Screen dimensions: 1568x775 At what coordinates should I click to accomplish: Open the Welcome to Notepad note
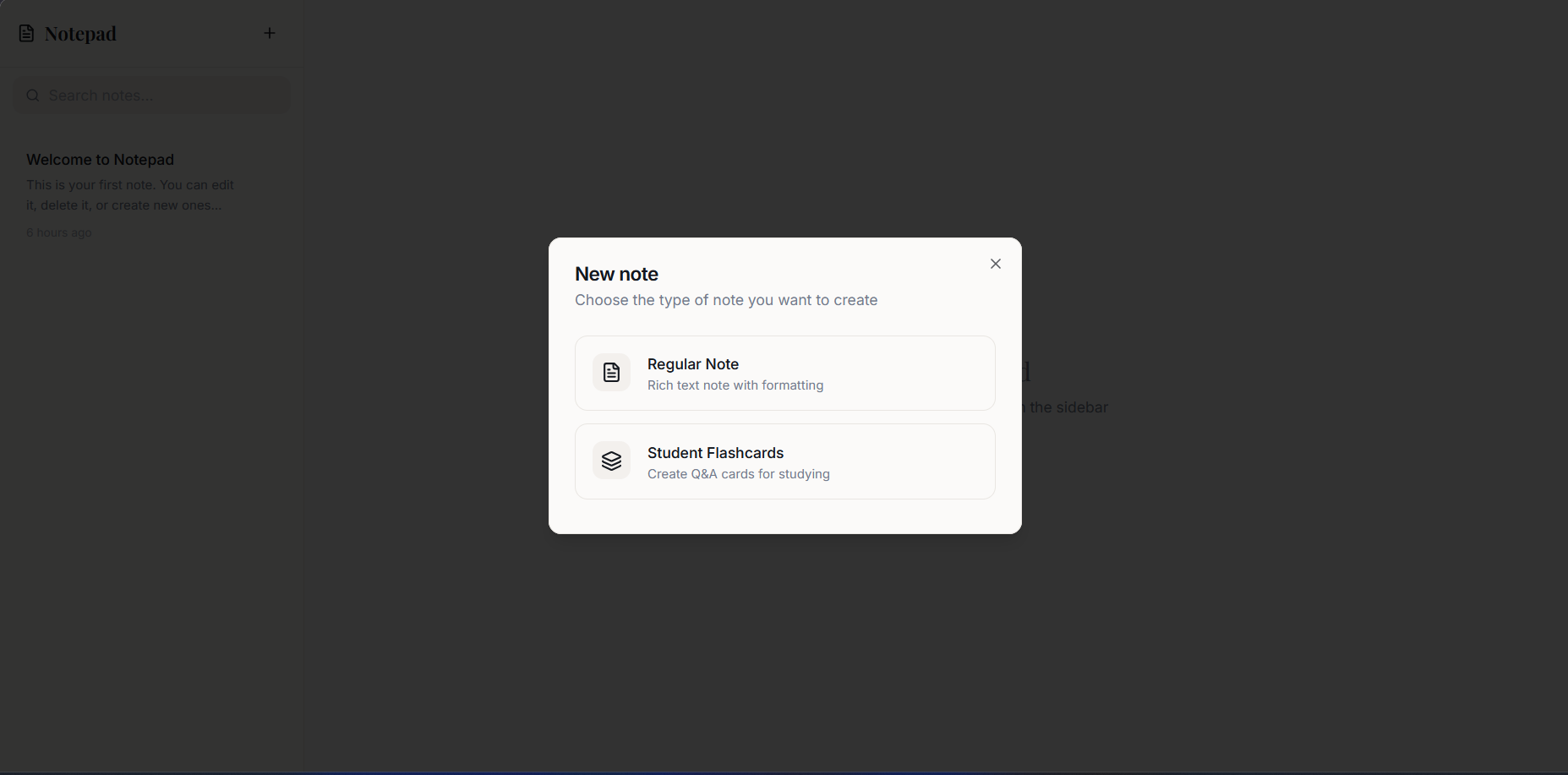coord(152,195)
